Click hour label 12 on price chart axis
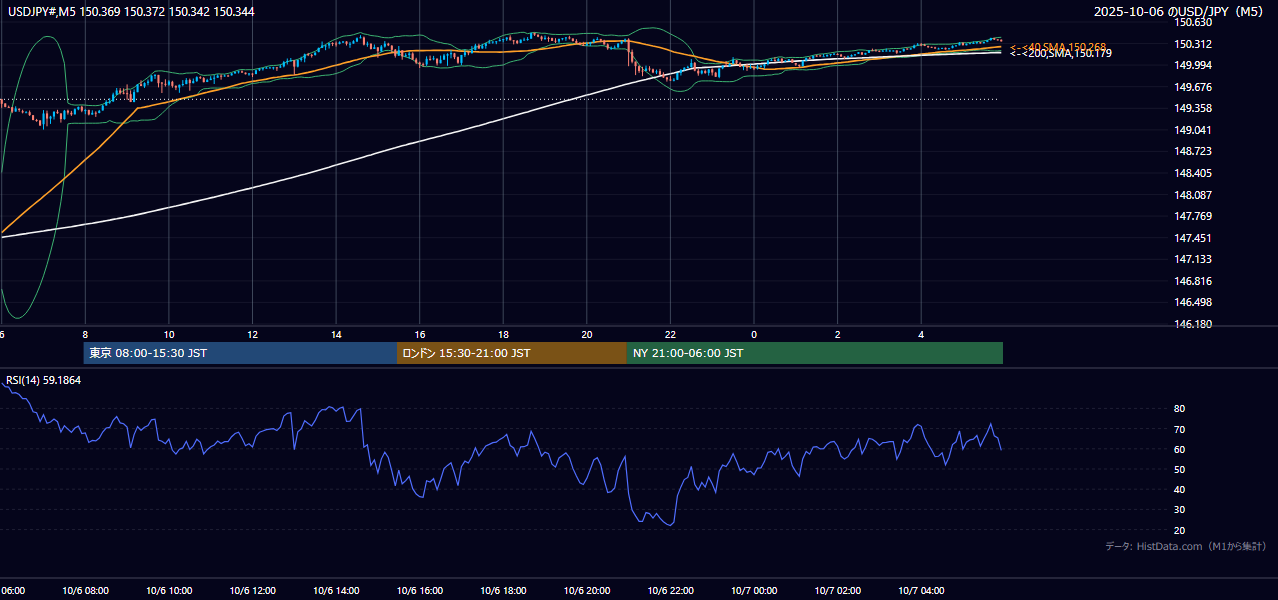Screen dimensions: 1278x600 [x=253, y=335]
